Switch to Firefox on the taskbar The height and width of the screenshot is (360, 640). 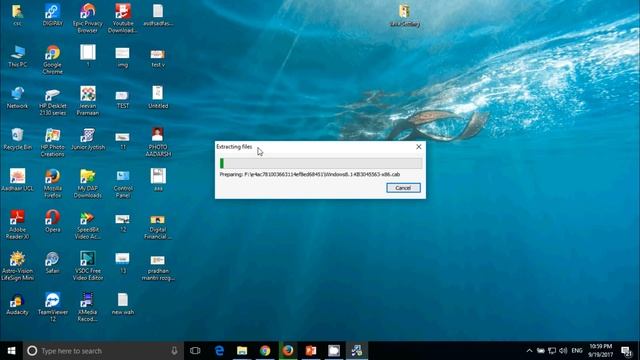pos(288,351)
